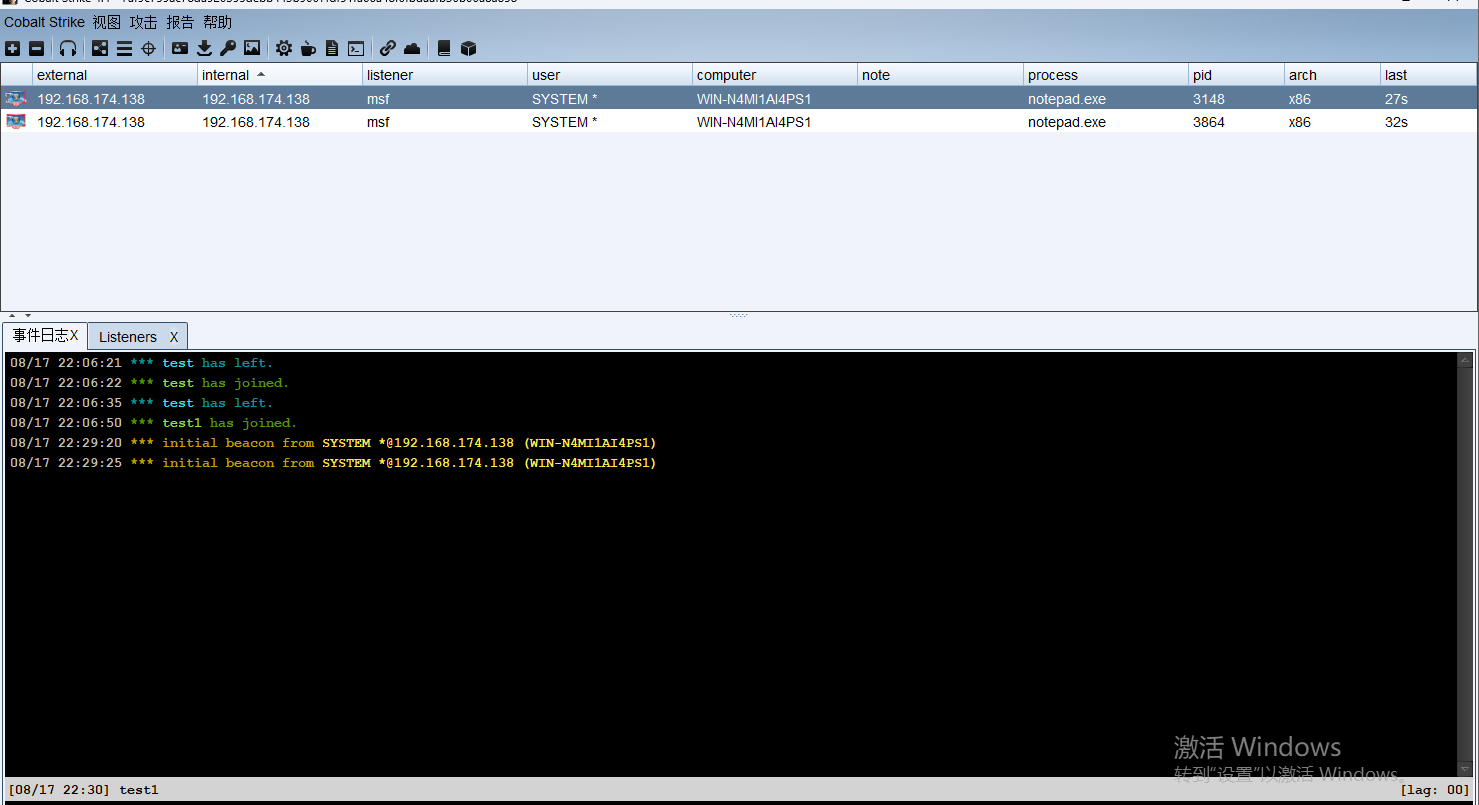Open the 帮助 menu

pyautogui.click(x=217, y=22)
